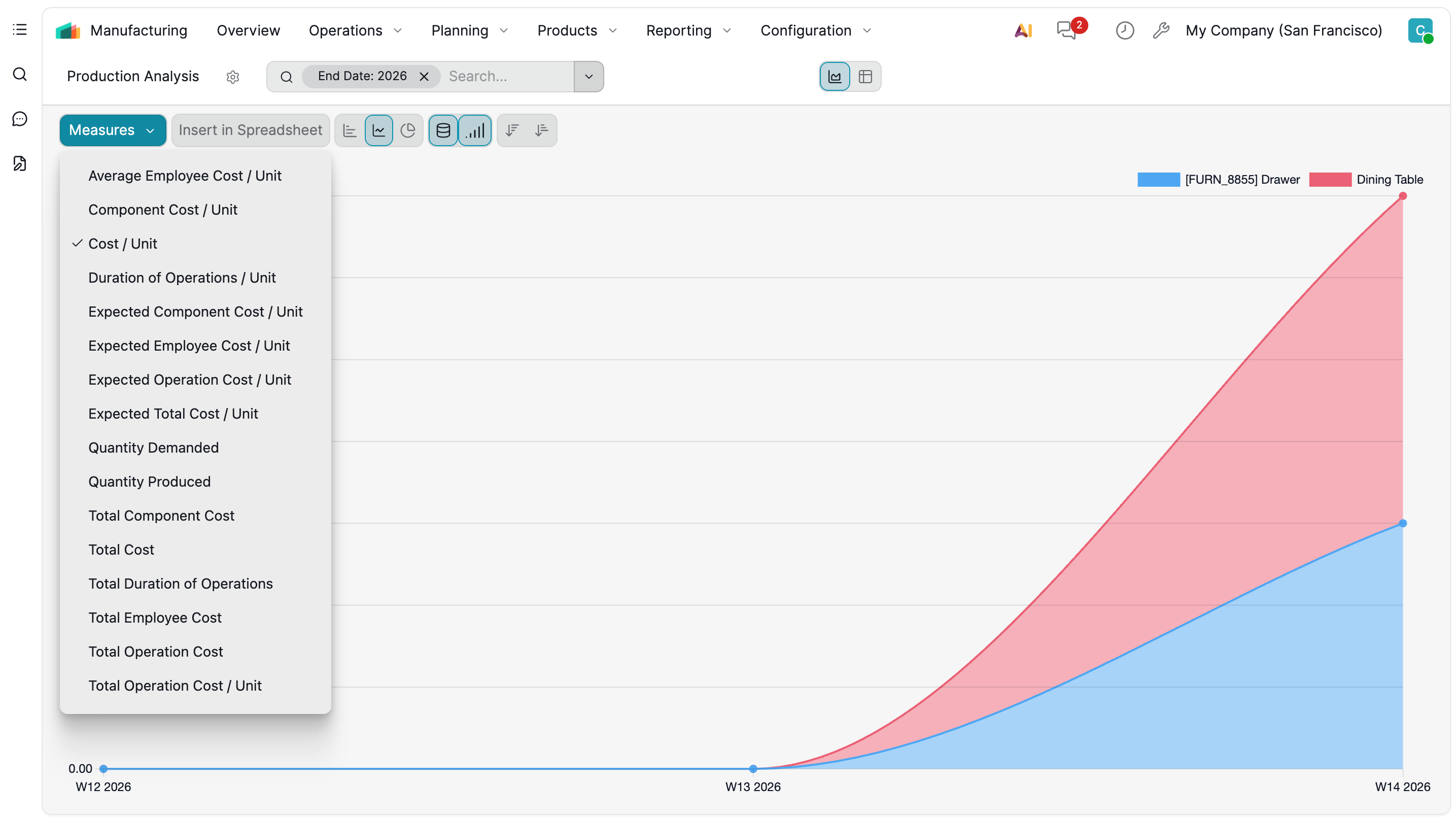This screenshot has height=819, width=1456.
Task: Open messages with notification badge
Action: [1067, 30]
